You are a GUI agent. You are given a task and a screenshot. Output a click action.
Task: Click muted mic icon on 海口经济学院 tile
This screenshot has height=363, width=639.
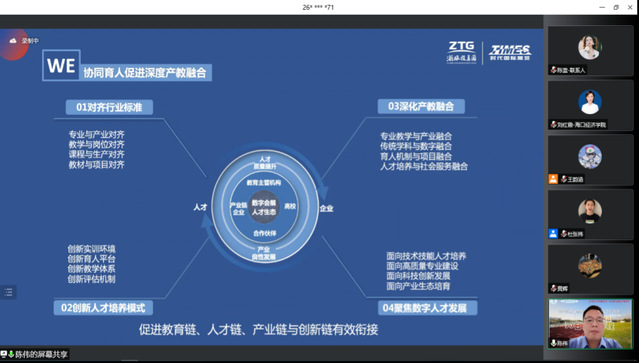tap(553, 125)
